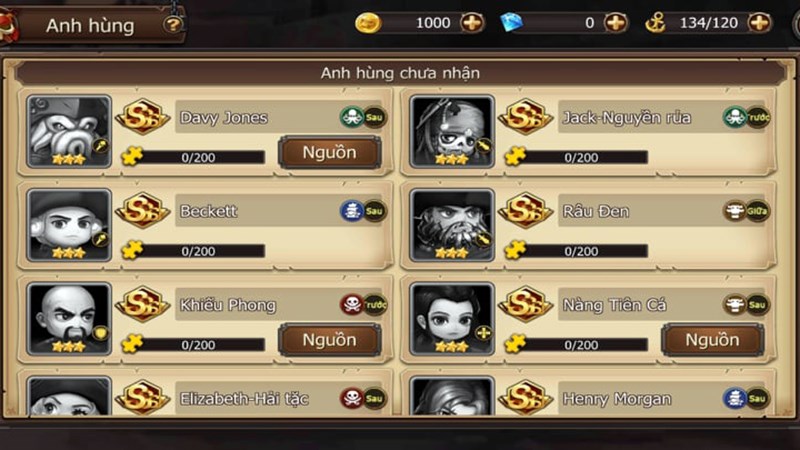Viewport: 800px width, 450px height.
Task: Tap the anchor stamina icon
Action: pyautogui.click(x=655, y=23)
